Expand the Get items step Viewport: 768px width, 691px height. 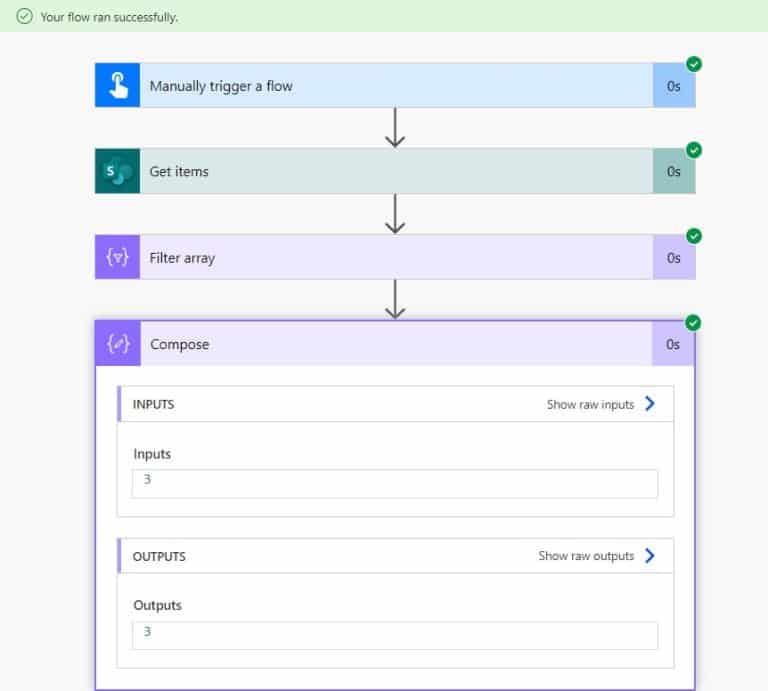point(395,171)
